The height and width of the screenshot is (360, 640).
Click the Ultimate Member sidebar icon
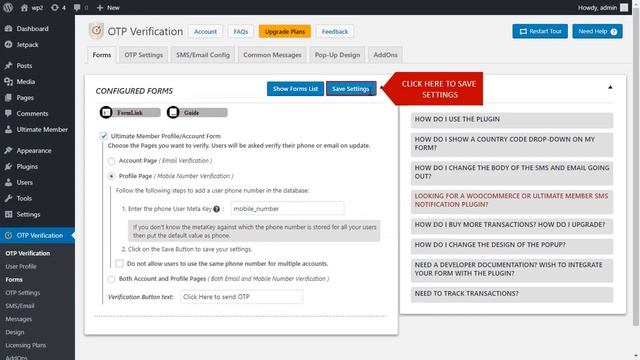click(8, 129)
